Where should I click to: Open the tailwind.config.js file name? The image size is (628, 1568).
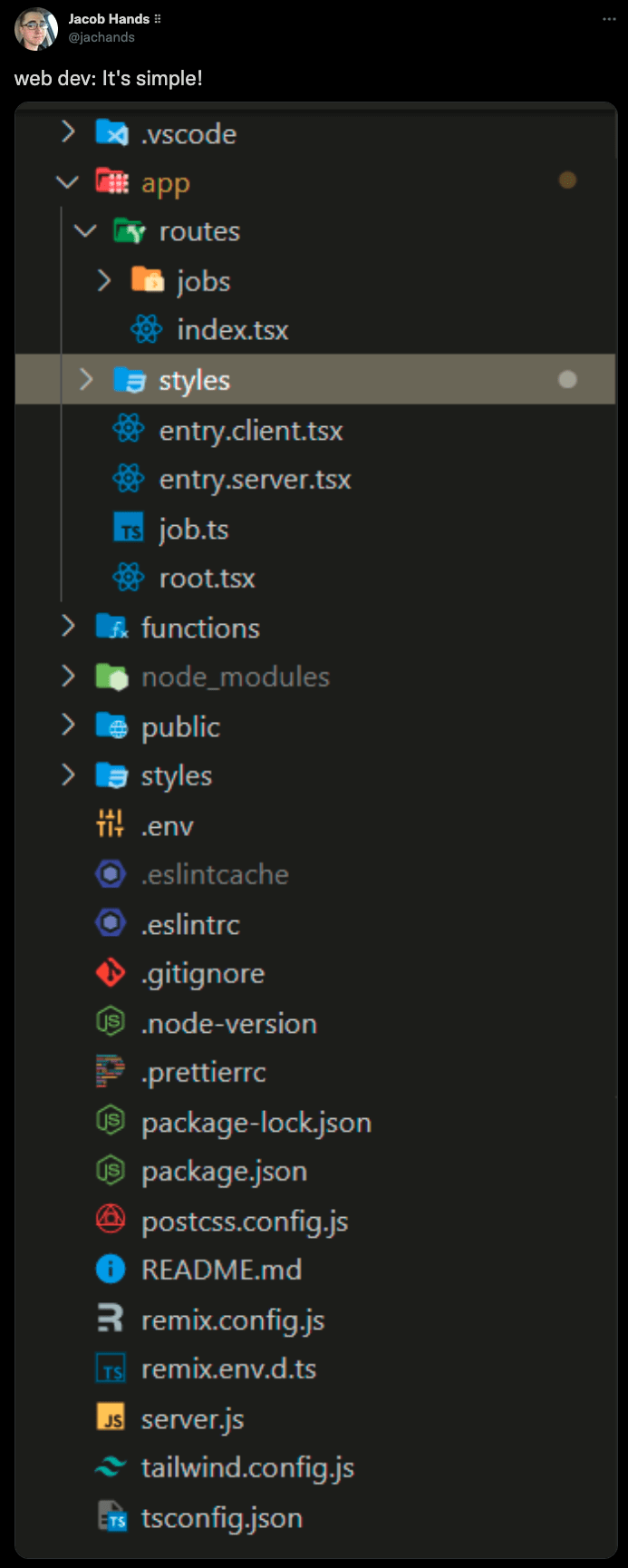point(247,1468)
